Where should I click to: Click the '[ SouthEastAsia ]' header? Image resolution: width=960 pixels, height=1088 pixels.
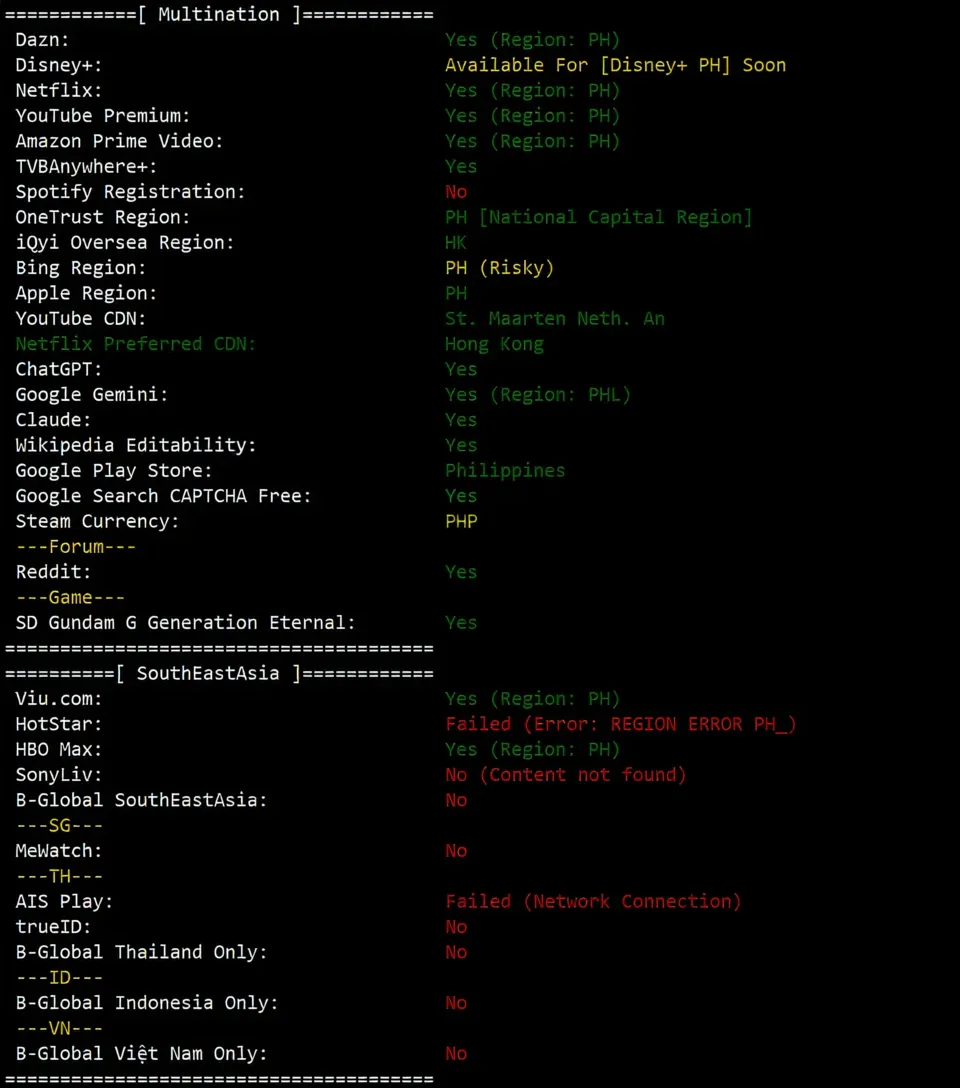click(208, 673)
